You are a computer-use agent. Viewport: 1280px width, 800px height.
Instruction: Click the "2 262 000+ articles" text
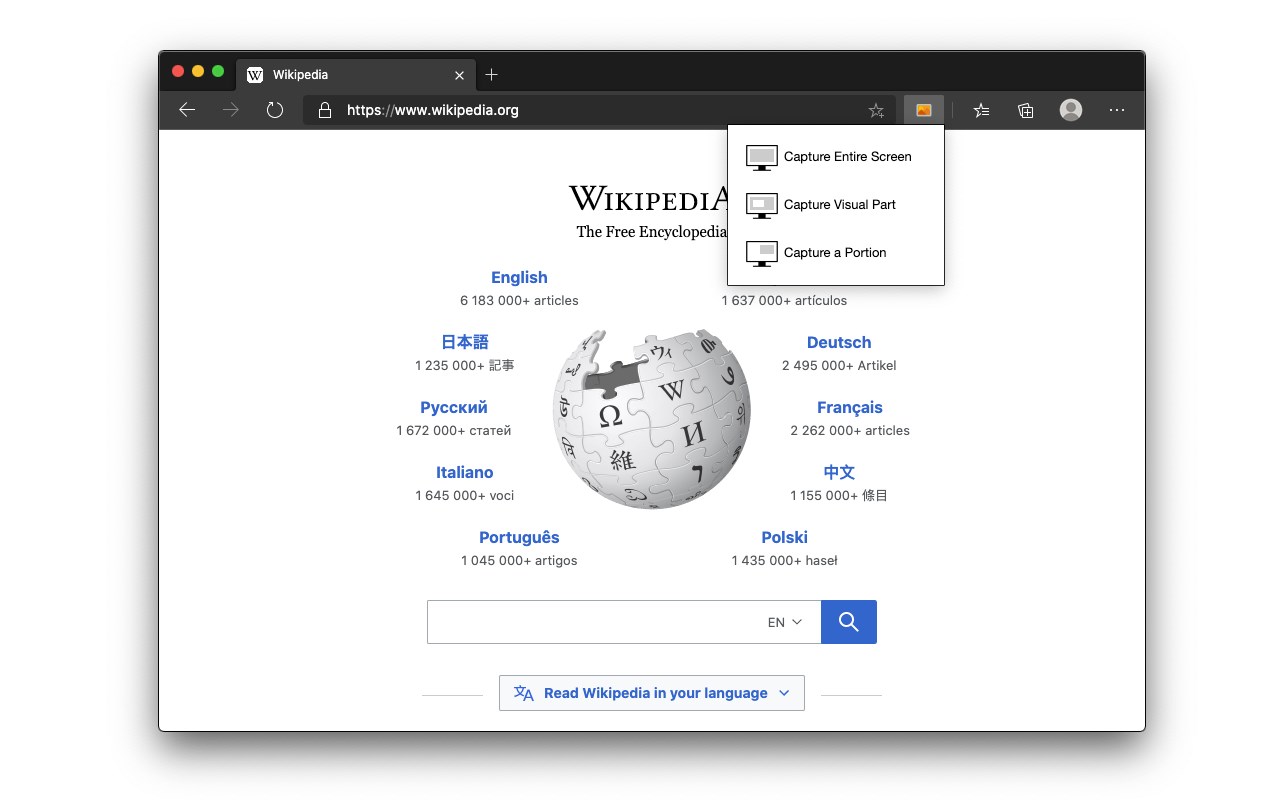(850, 431)
